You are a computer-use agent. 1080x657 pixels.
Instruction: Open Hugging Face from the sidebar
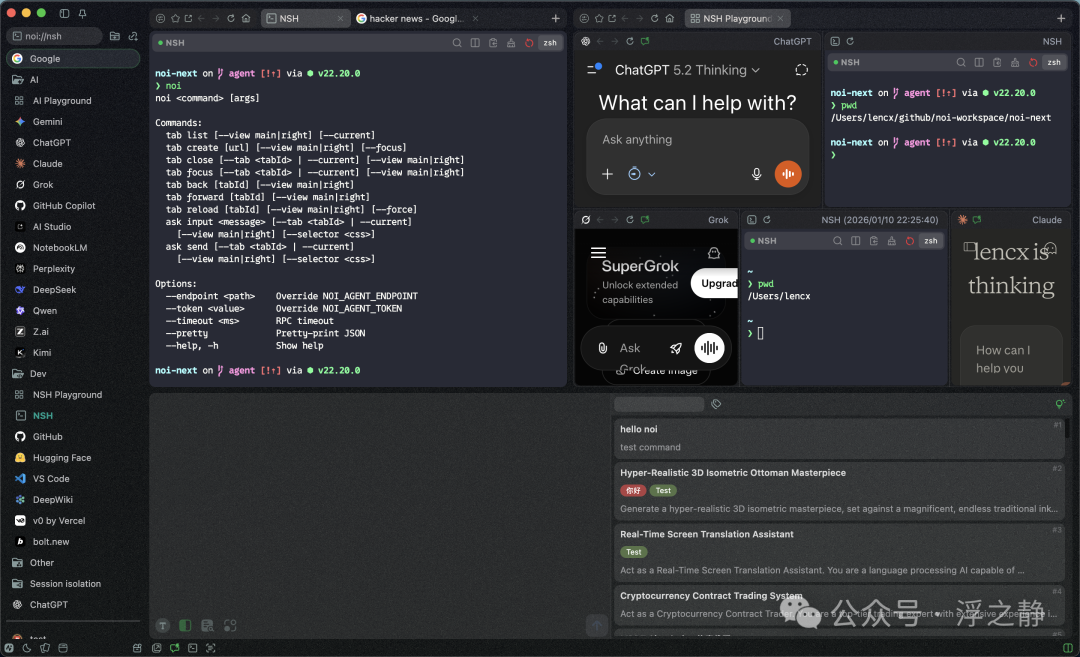coord(61,457)
